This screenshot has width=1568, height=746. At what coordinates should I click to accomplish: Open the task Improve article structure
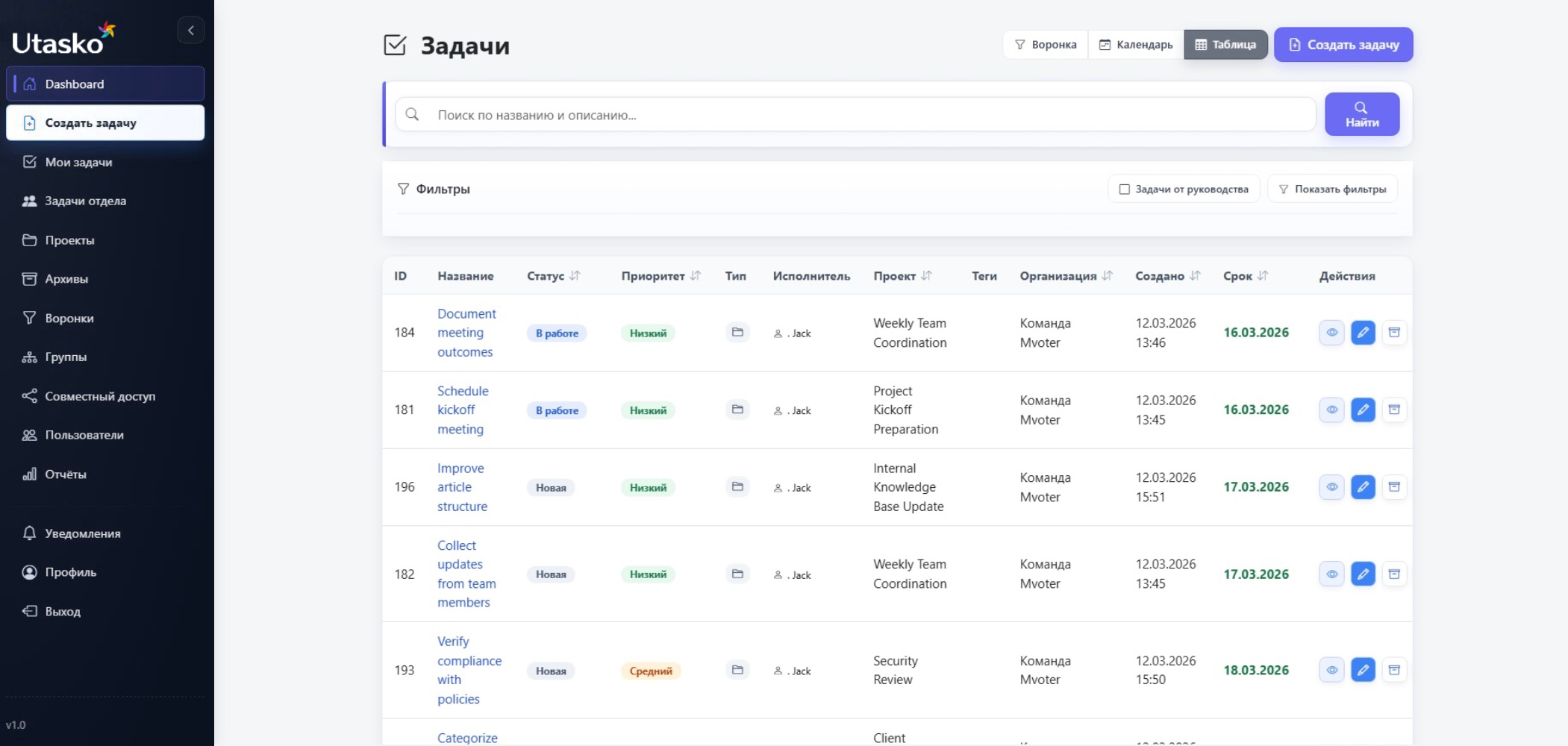(462, 486)
